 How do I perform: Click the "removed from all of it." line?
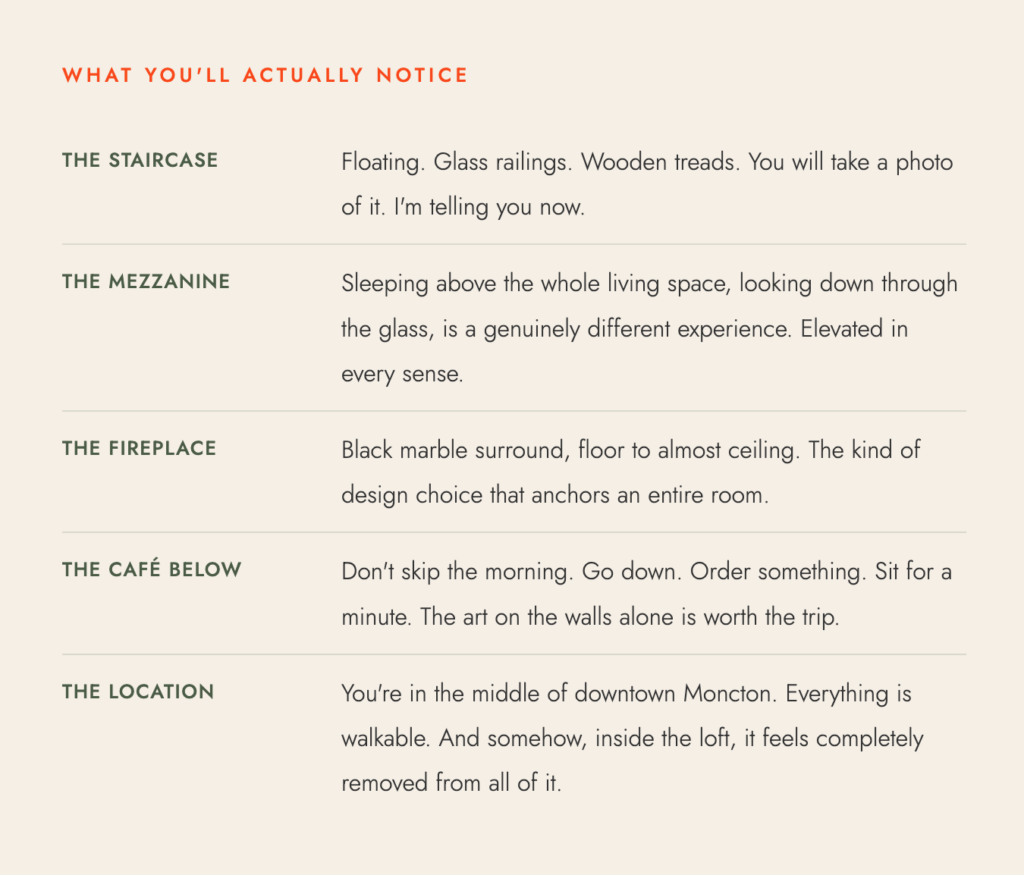pyautogui.click(x=451, y=784)
